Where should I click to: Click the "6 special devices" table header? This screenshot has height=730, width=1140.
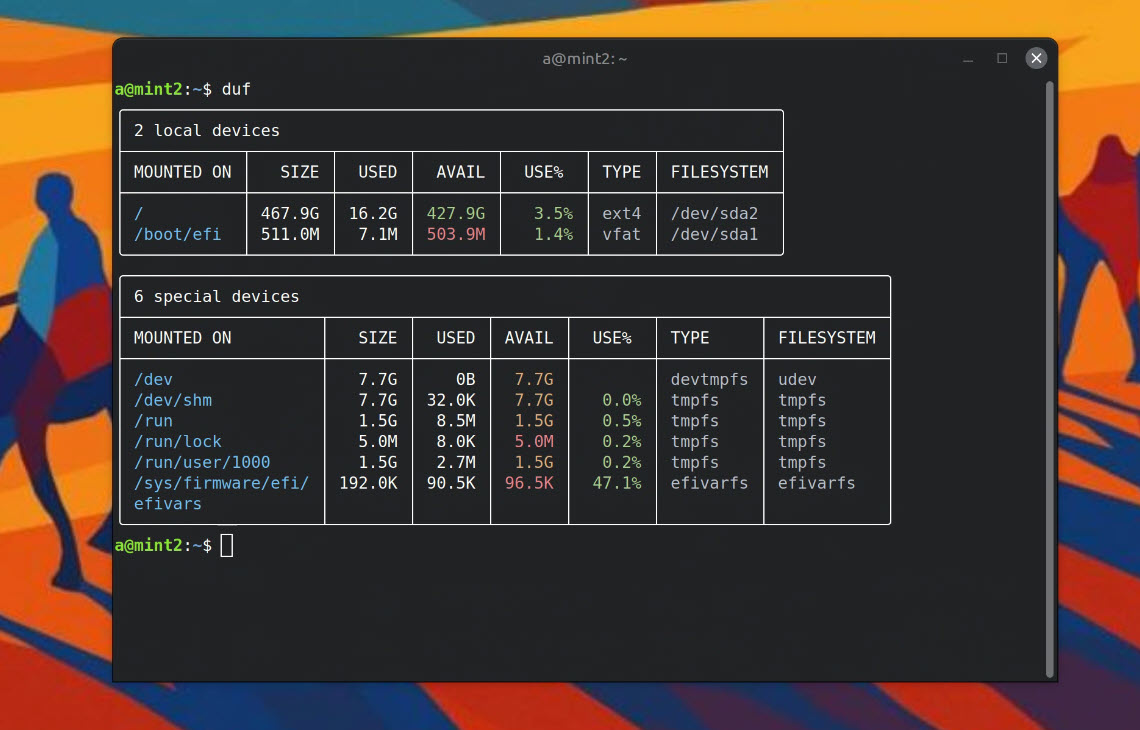[216, 296]
